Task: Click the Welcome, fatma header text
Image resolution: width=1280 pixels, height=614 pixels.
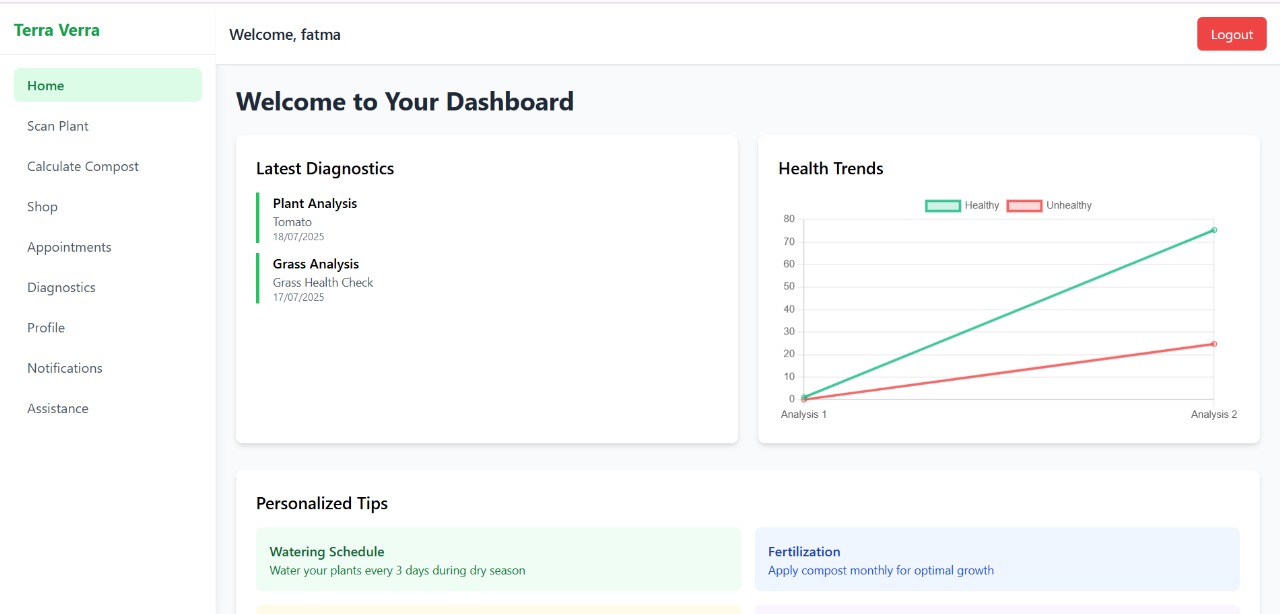Action: pyautogui.click(x=285, y=34)
